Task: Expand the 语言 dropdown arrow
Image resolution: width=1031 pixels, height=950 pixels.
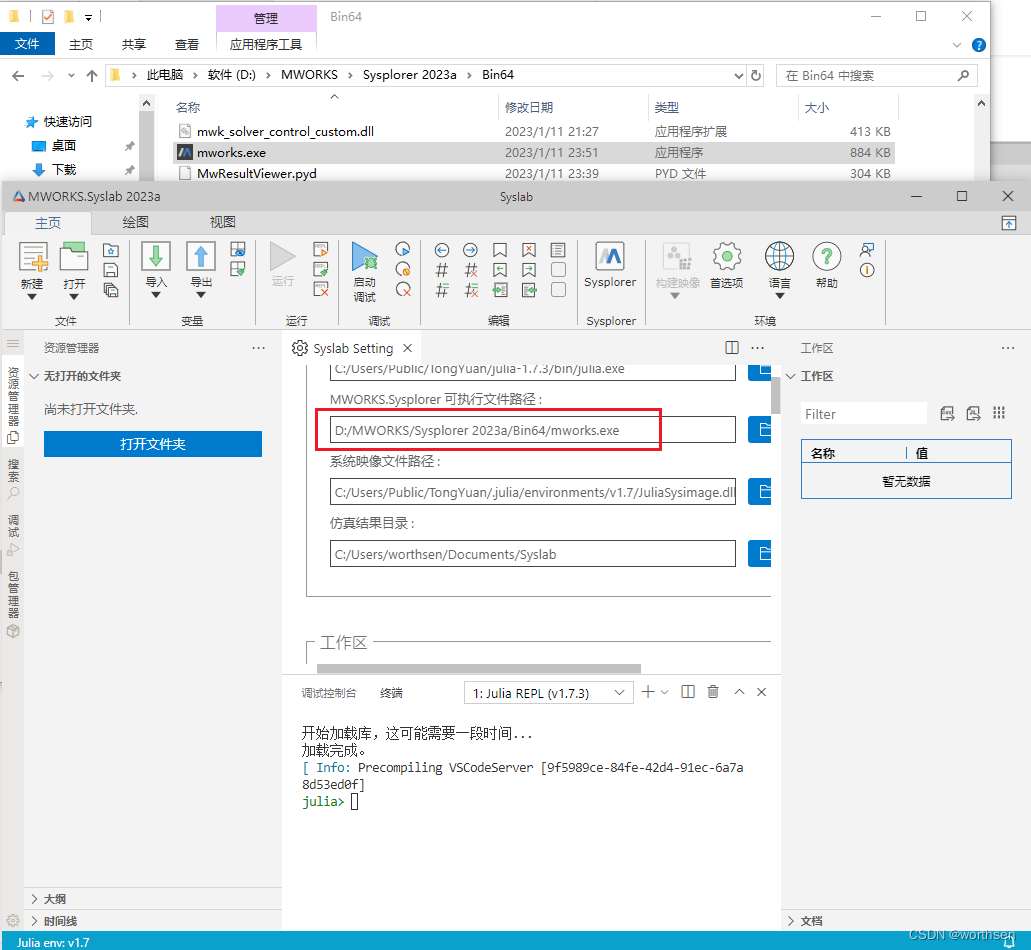Action: (779, 296)
